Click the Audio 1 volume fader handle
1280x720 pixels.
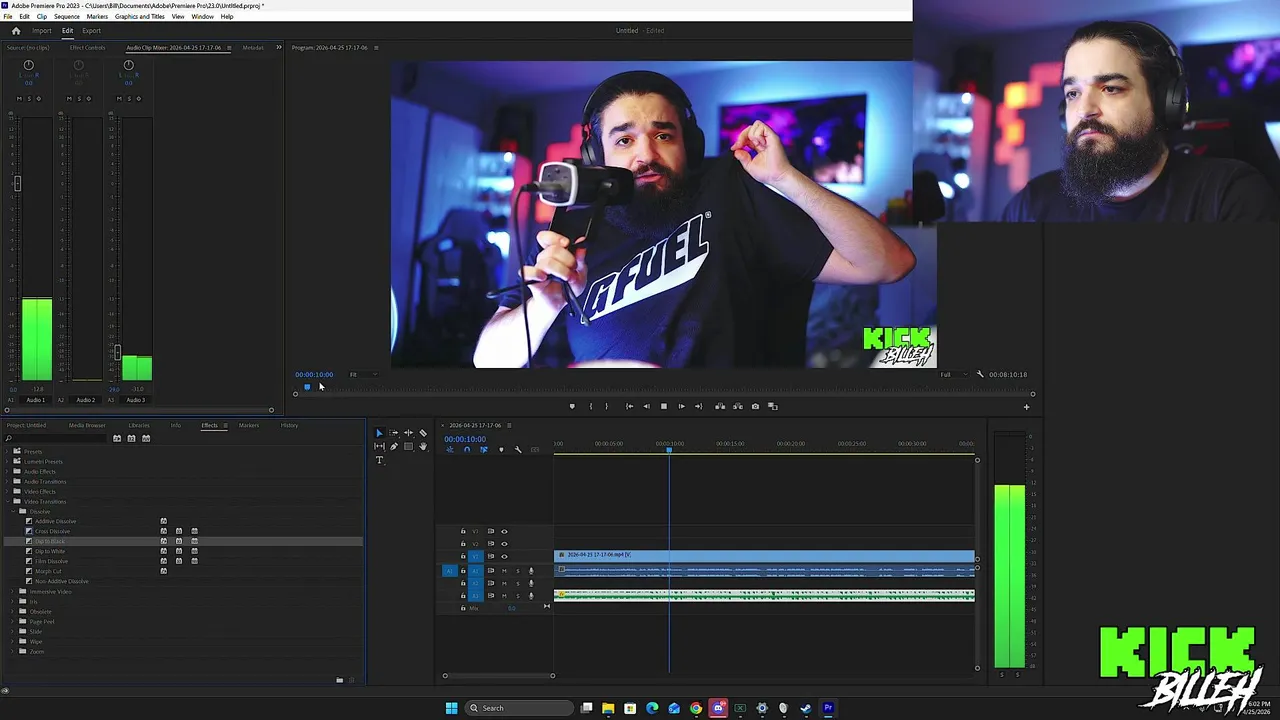pos(17,184)
